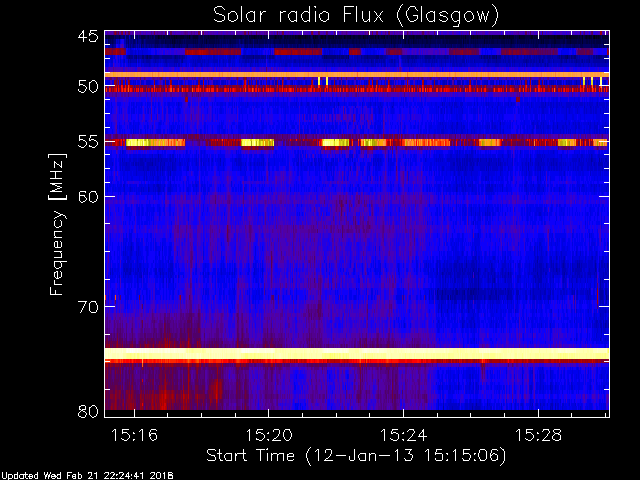Click the 'Updated Wed Feb 21 22:24:41 2018' timestamp
The height and width of the screenshot is (480, 640).
pyautogui.click(x=87, y=476)
